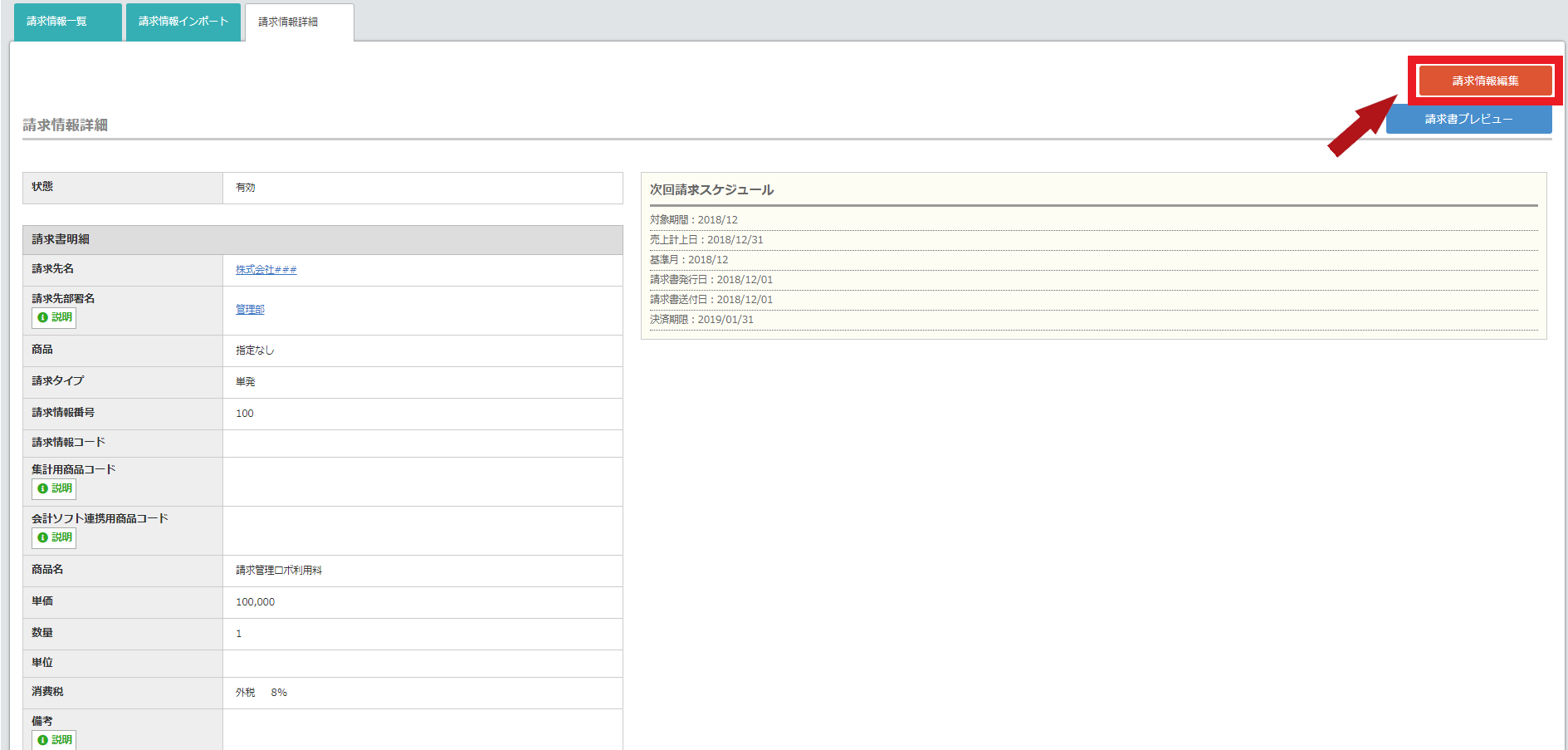Select the 決済期限 2019/01/31 schedule row
Viewport: 1568px width, 750px height.
(x=702, y=320)
